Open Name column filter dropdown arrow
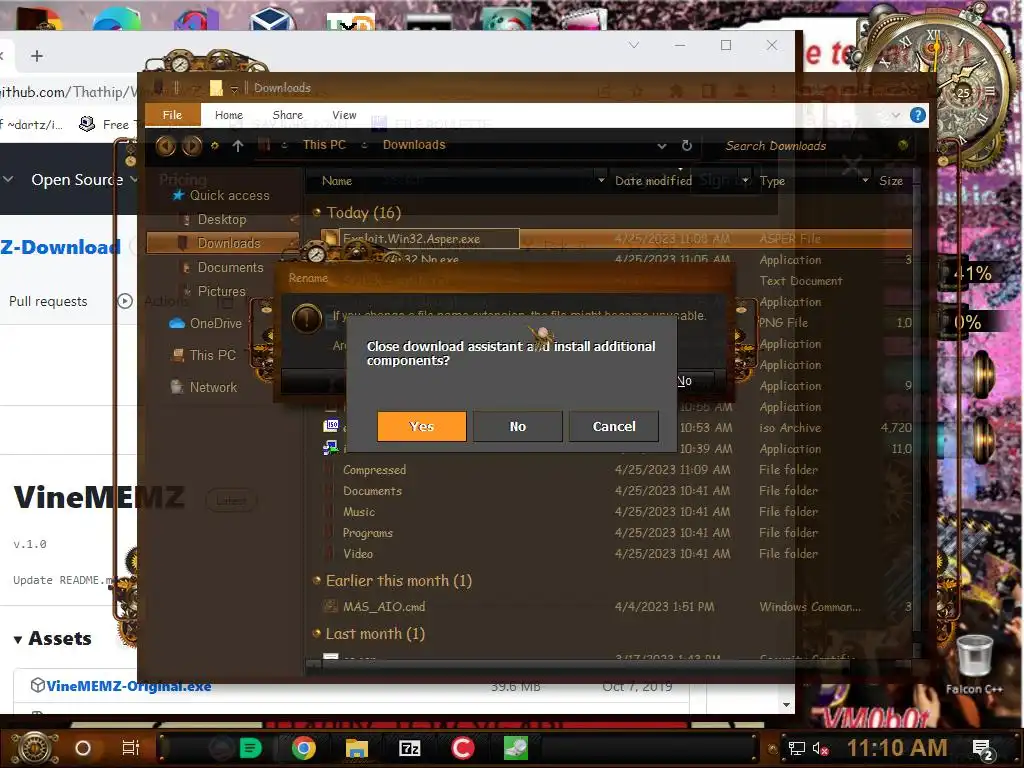This screenshot has width=1024, height=768. tap(601, 180)
